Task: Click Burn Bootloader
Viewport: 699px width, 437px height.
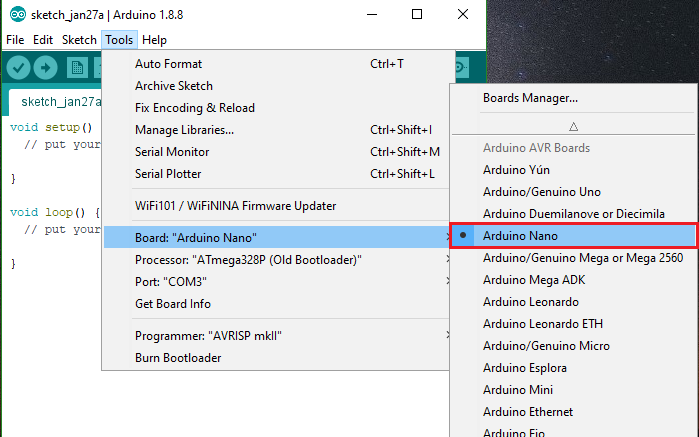Action: (277, 358)
